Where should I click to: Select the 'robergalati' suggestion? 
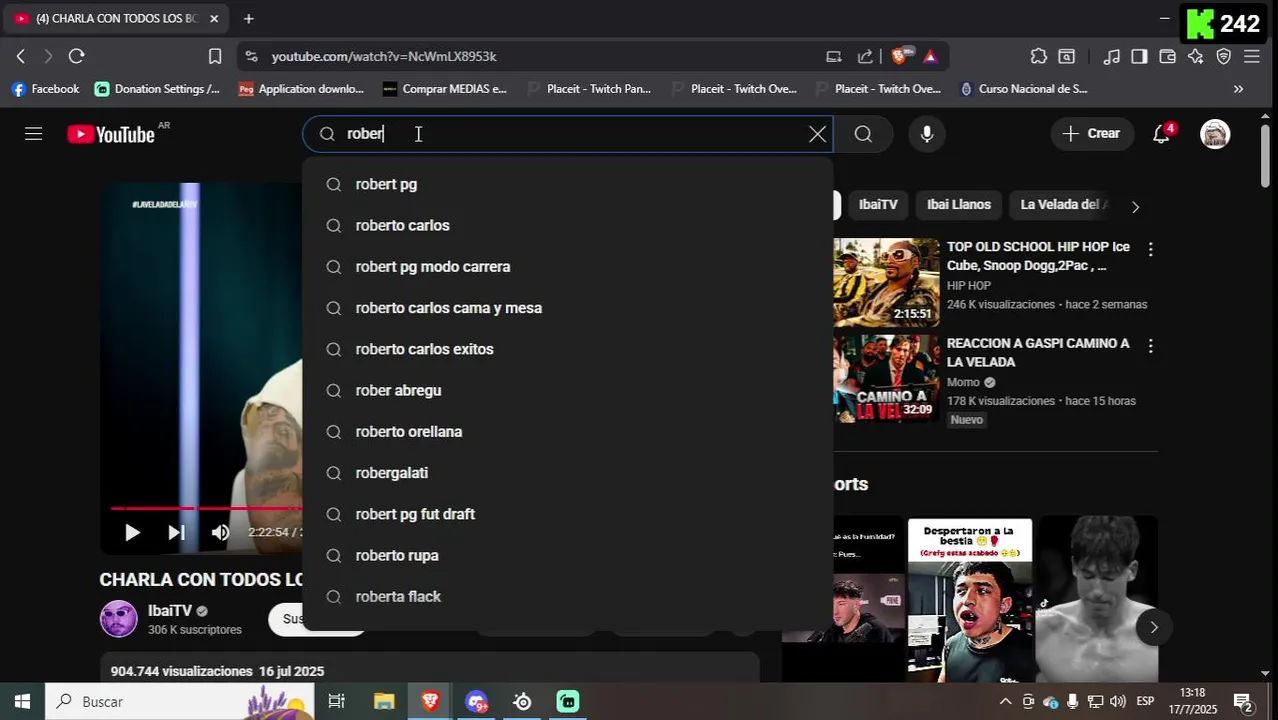[567, 473]
